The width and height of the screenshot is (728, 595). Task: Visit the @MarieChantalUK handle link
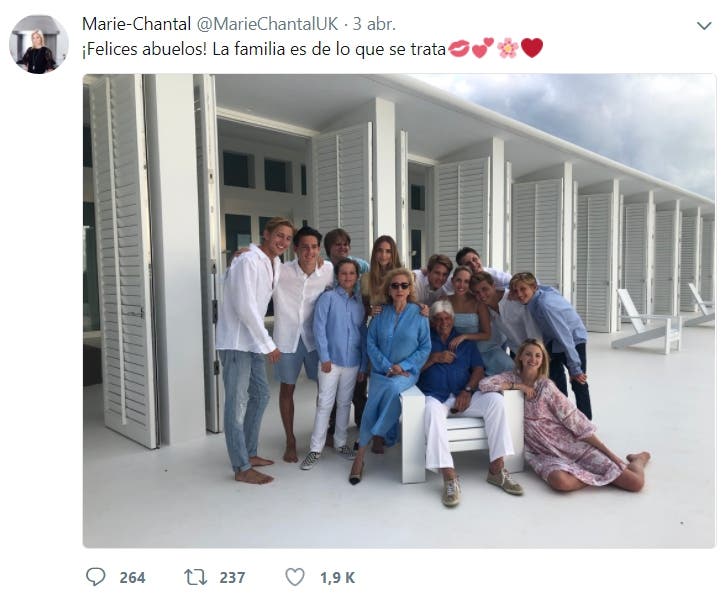tap(268, 24)
